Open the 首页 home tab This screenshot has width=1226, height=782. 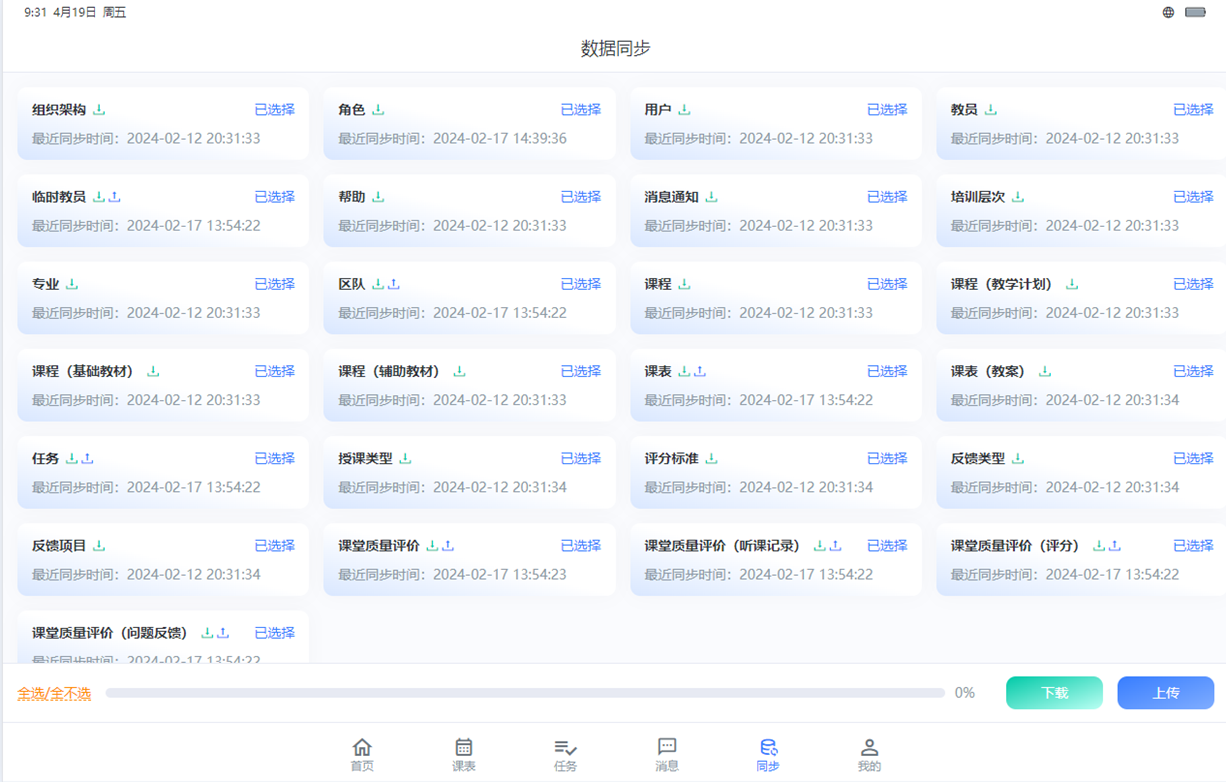[x=362, y=754]
